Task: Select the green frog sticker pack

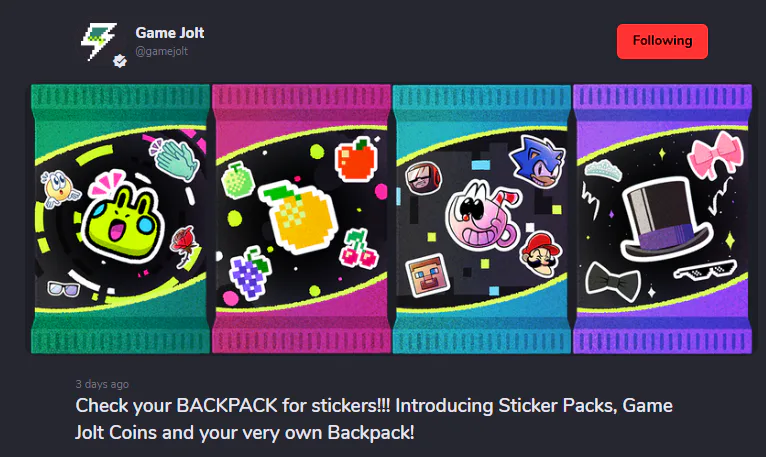Action: click(120, 218)
